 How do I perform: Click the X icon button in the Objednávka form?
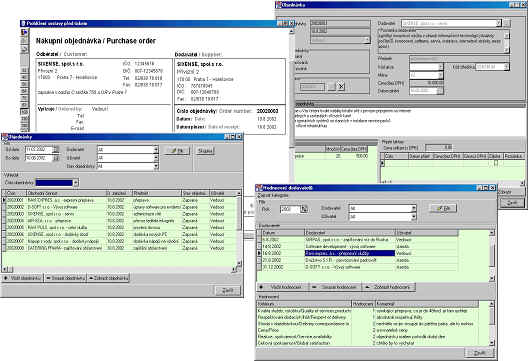(x=341, y=87)
